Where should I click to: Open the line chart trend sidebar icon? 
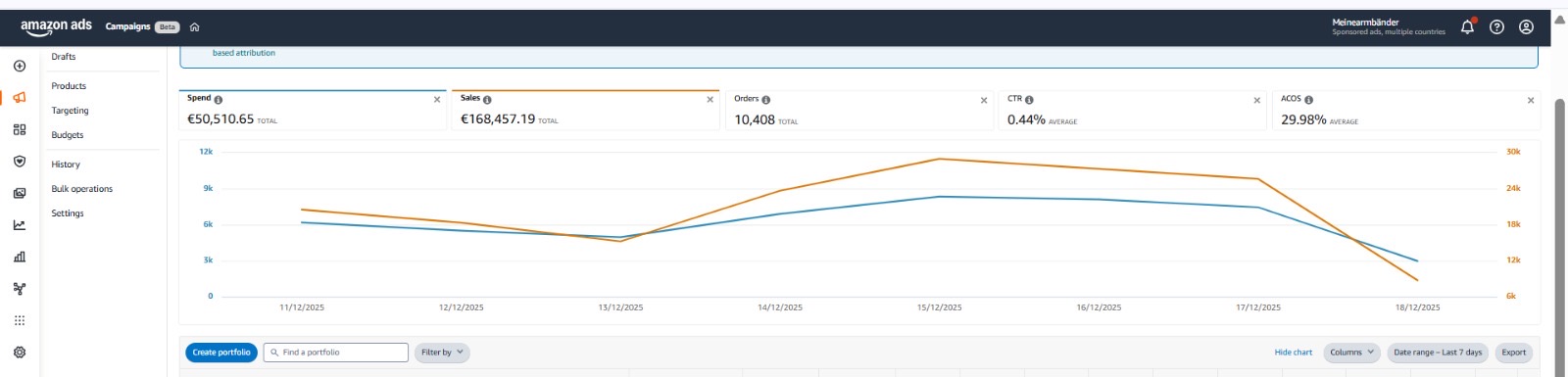(x=20, y=225)
